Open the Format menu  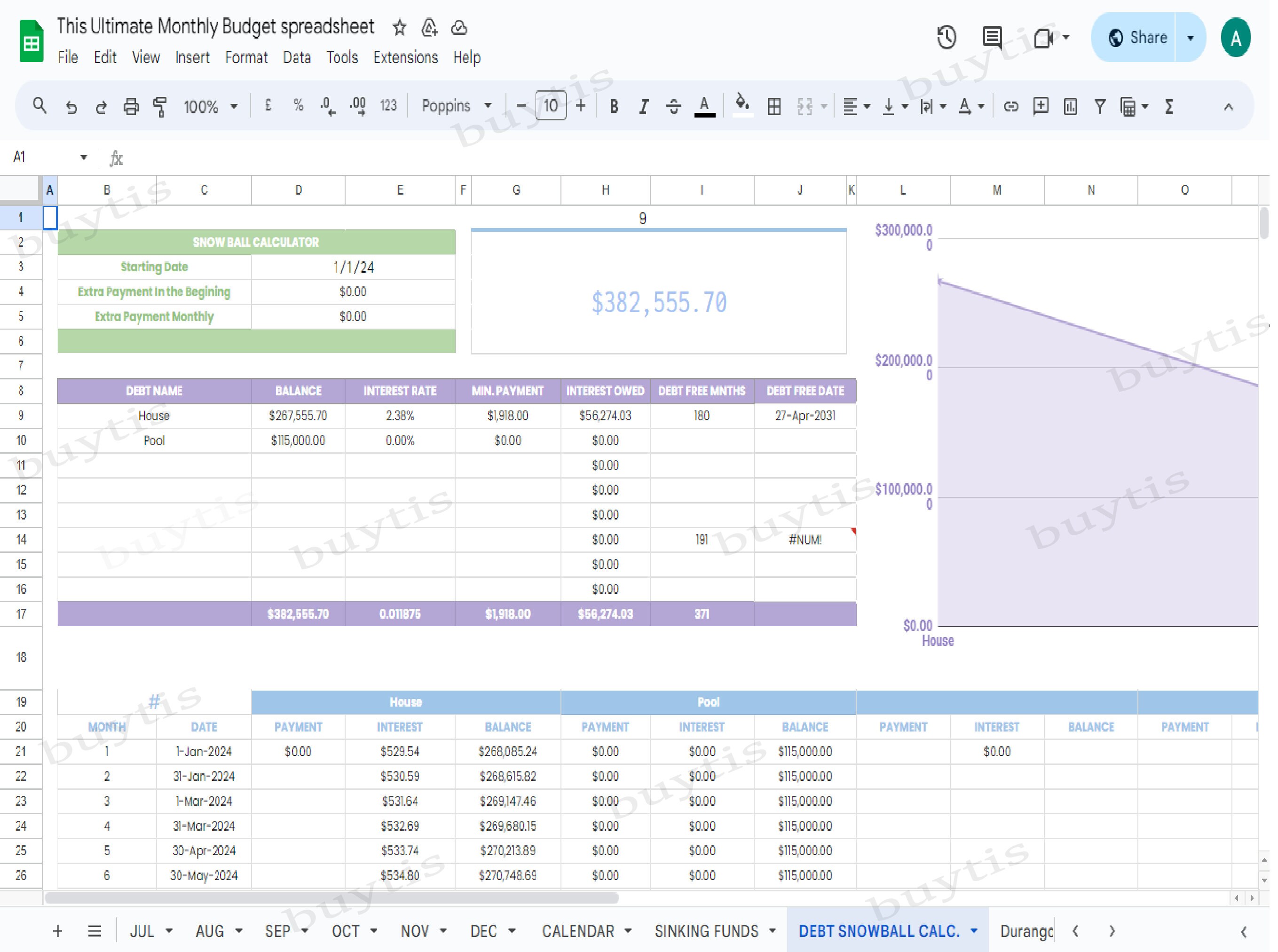(246, 57)
